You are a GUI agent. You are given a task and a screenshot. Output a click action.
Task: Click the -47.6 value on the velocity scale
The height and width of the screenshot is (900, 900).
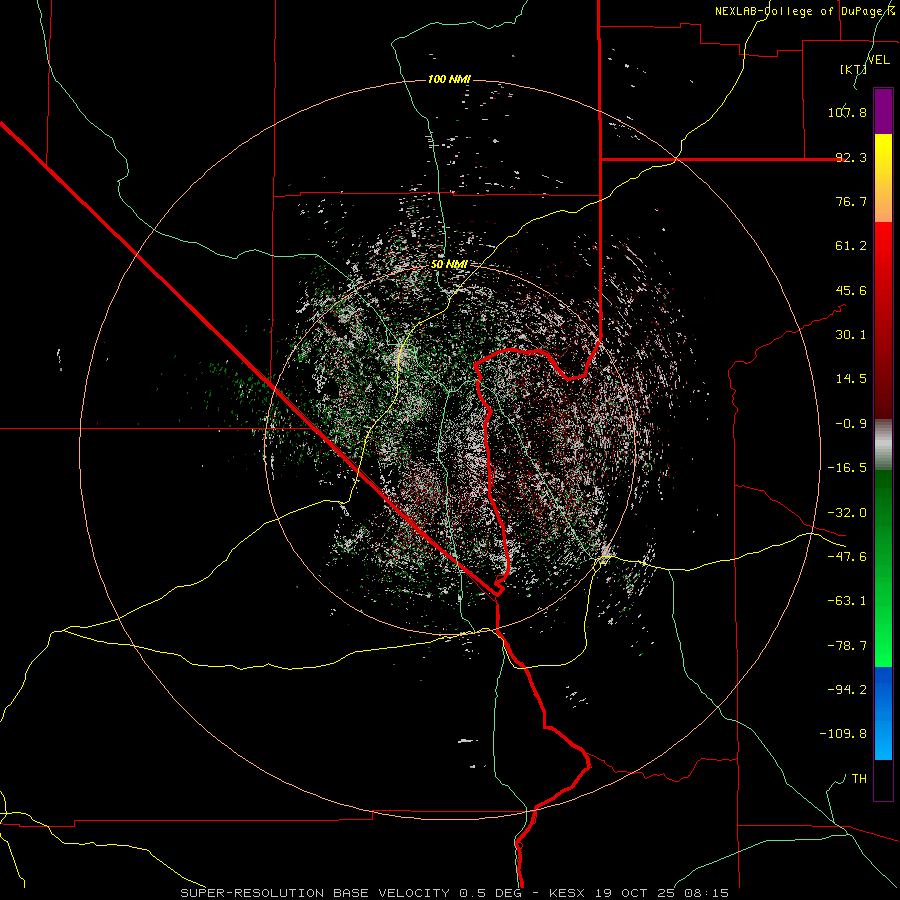point(847,557)
